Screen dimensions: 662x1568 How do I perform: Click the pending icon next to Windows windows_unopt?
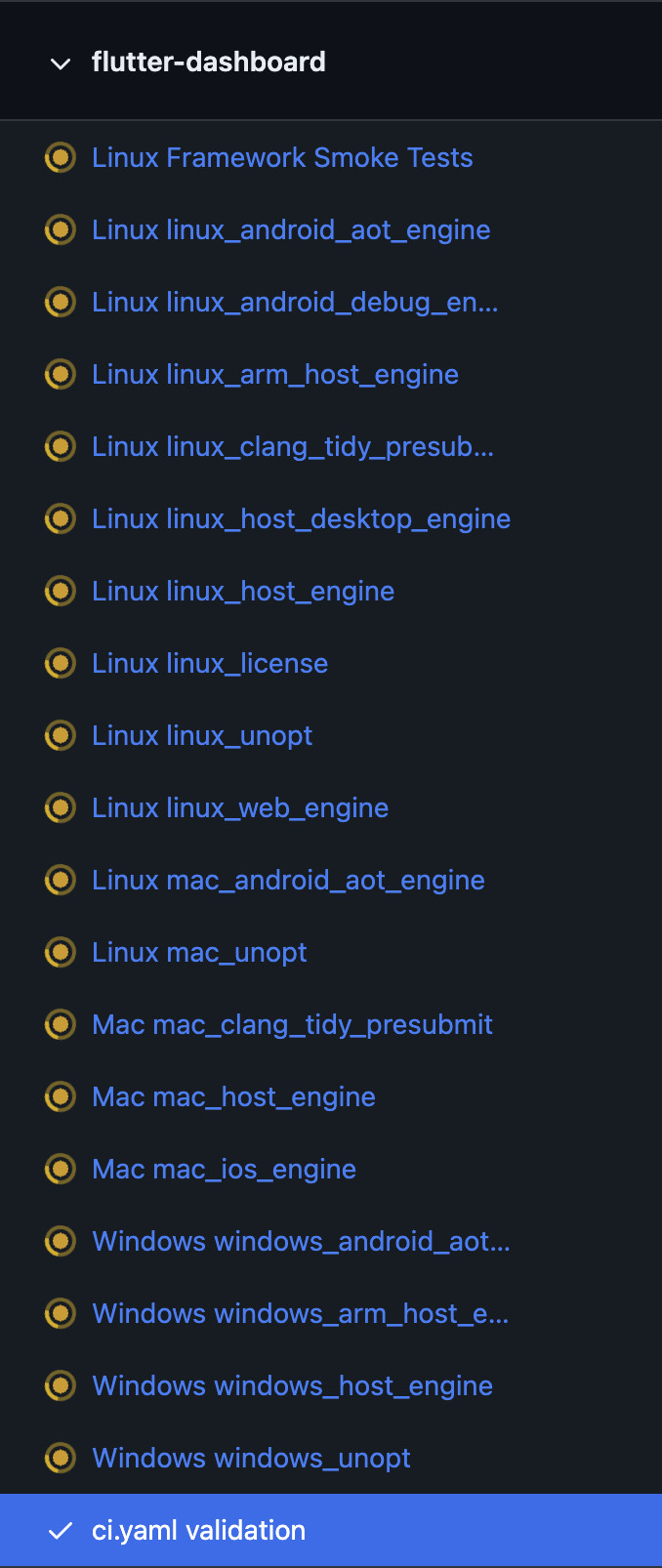point(60,1458)
